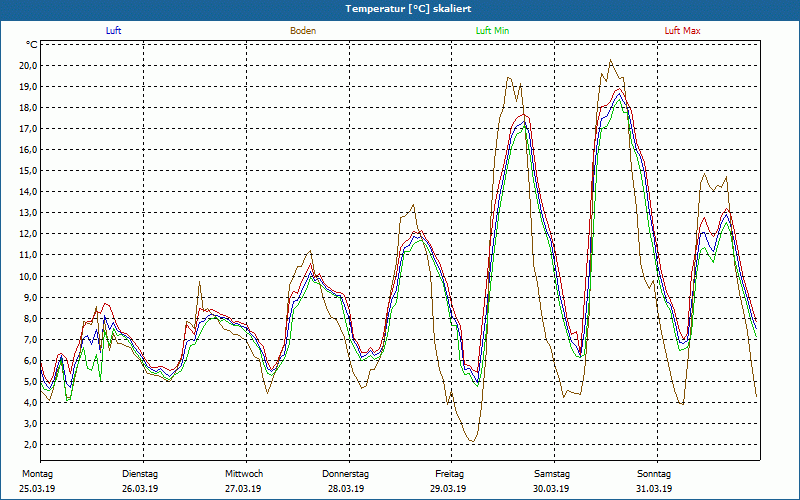Click the brown 'Boden' legend label

coord(303,31)
